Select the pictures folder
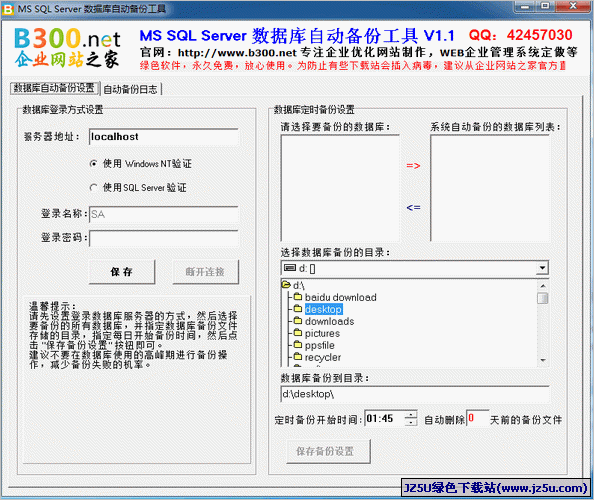Image resolution: width=594 pixels, height=500 pixels. pyautogui.click(x=322, y=333)
